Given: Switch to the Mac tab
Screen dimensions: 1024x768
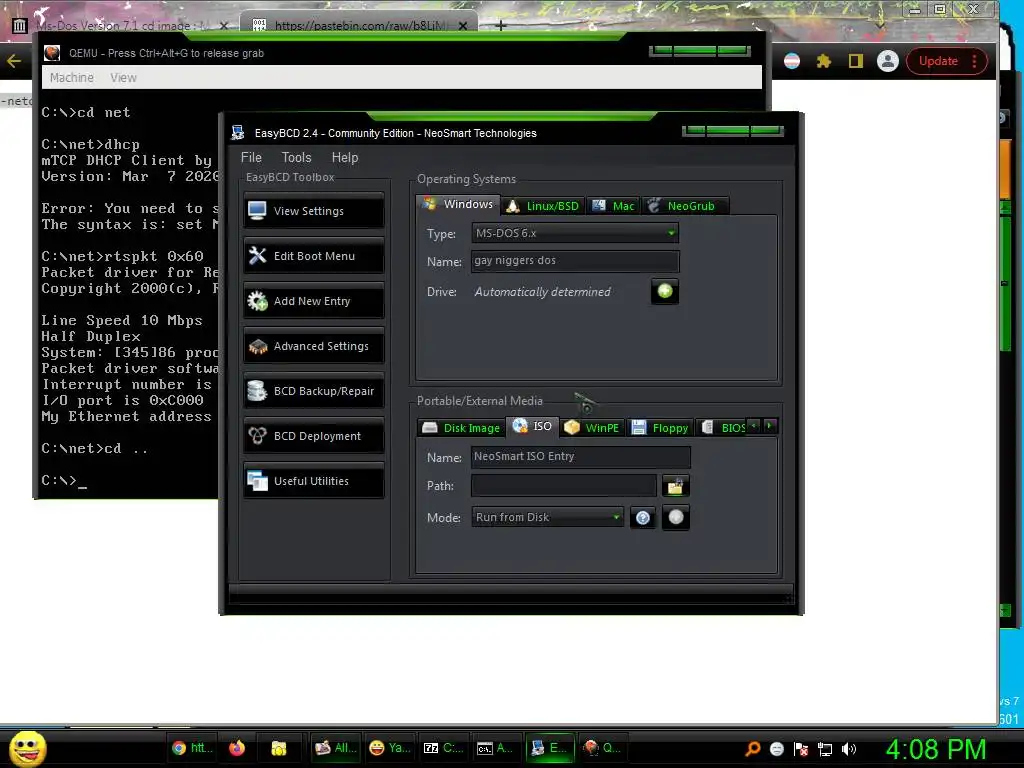Looking at the screenshot, I should point(613,206).
